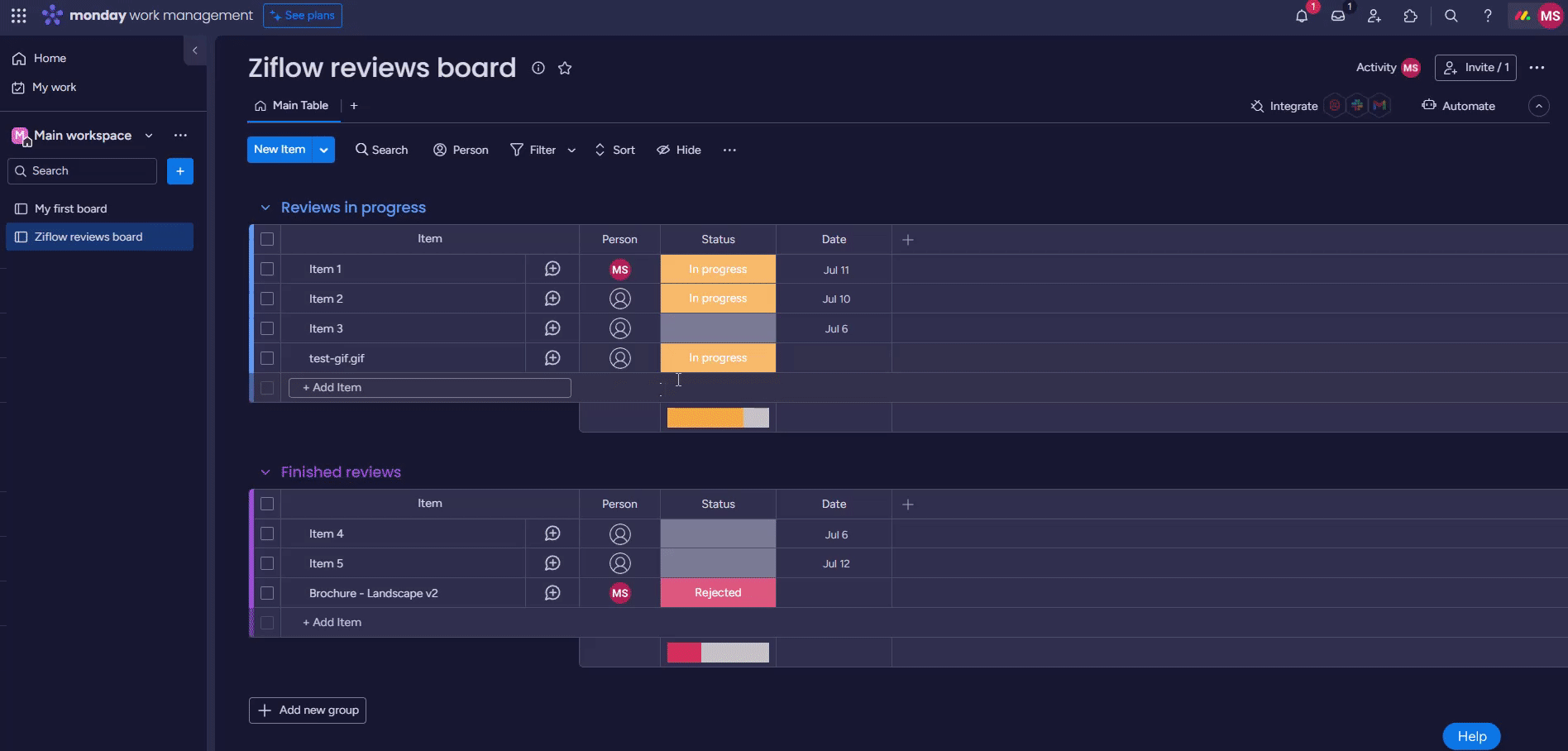The image size is (1568, 751).
Task: Open the help question mark icon
Action: point(1487,16)
